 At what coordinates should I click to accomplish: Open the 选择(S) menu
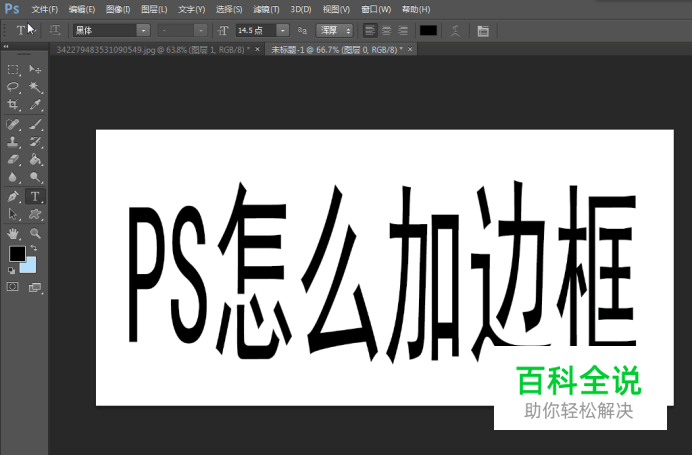(x=229, y=9)
